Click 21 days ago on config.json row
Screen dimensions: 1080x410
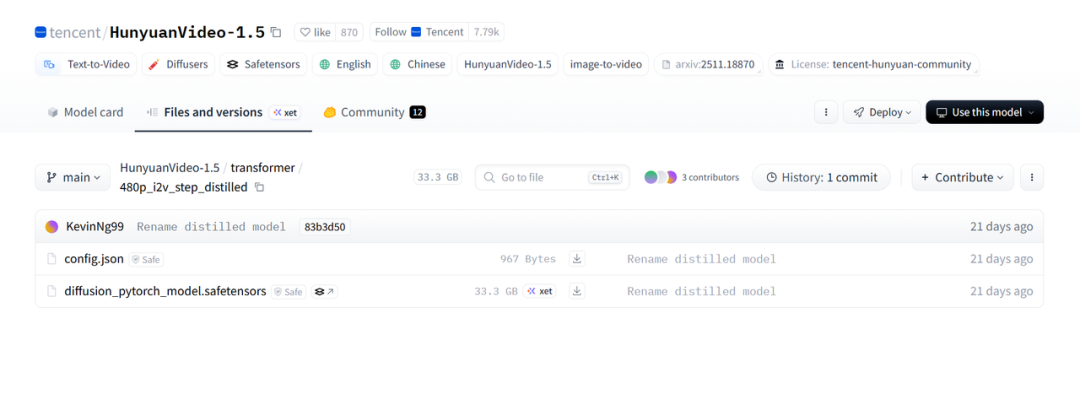(x=1001, y=259)
